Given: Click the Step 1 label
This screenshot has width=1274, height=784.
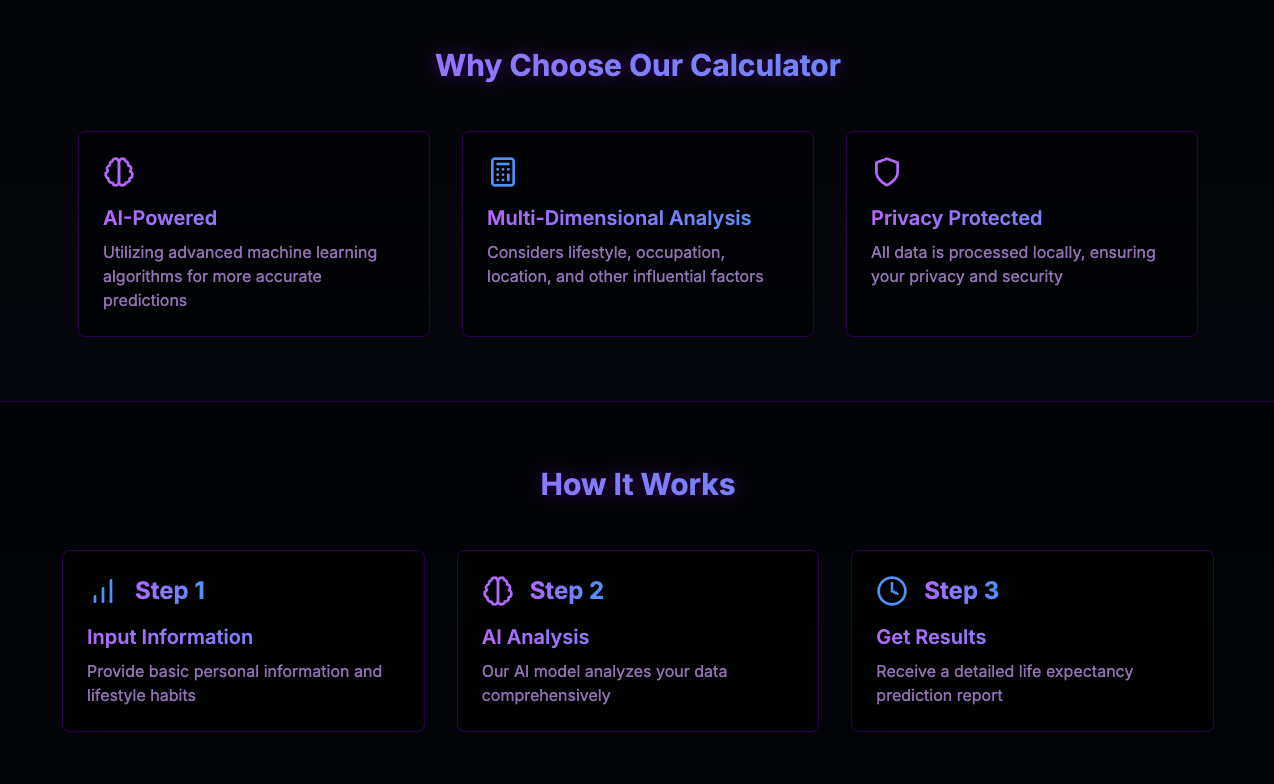Looking at the screenshot, I should 170,591.
